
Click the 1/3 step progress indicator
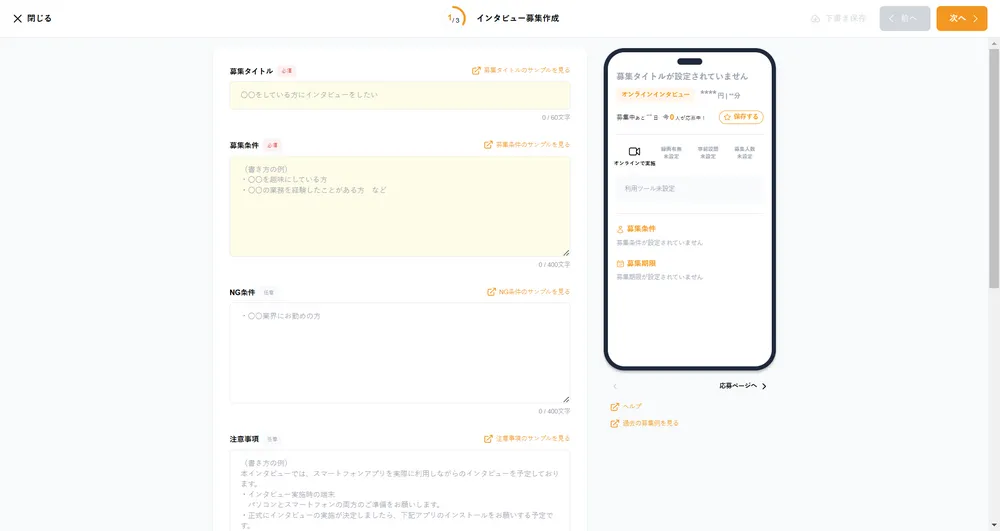(455, 18)
